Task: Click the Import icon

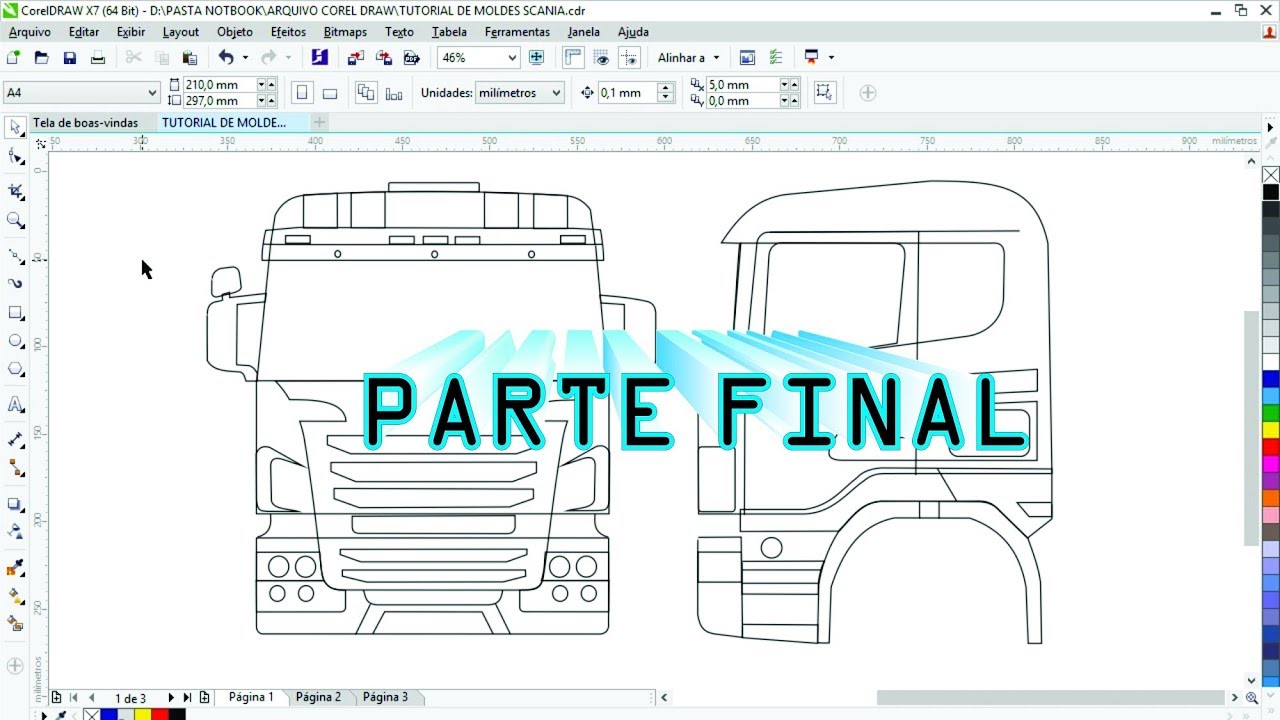Action: 356,58
